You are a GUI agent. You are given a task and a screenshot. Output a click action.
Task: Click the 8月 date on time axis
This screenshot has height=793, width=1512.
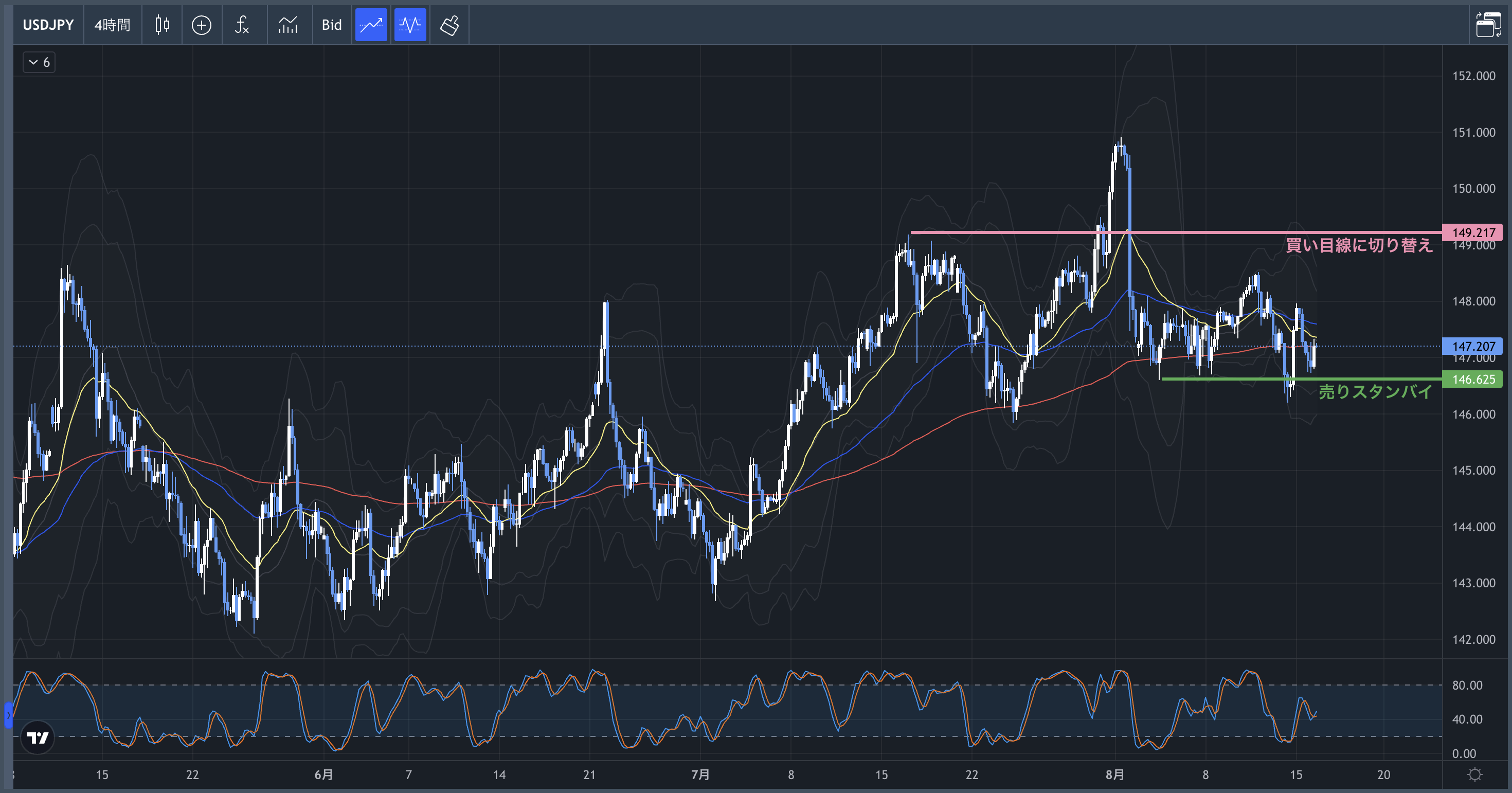1114,775
